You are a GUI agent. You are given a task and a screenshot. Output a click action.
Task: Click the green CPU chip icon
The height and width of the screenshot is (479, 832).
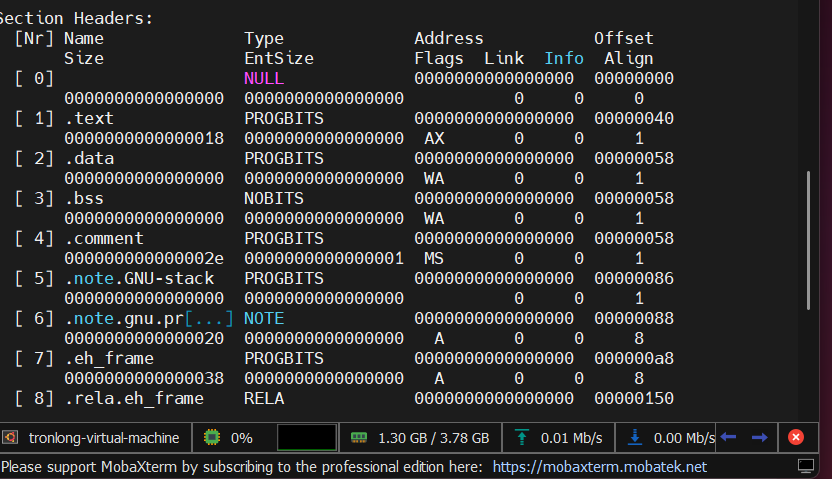(212, 438)
